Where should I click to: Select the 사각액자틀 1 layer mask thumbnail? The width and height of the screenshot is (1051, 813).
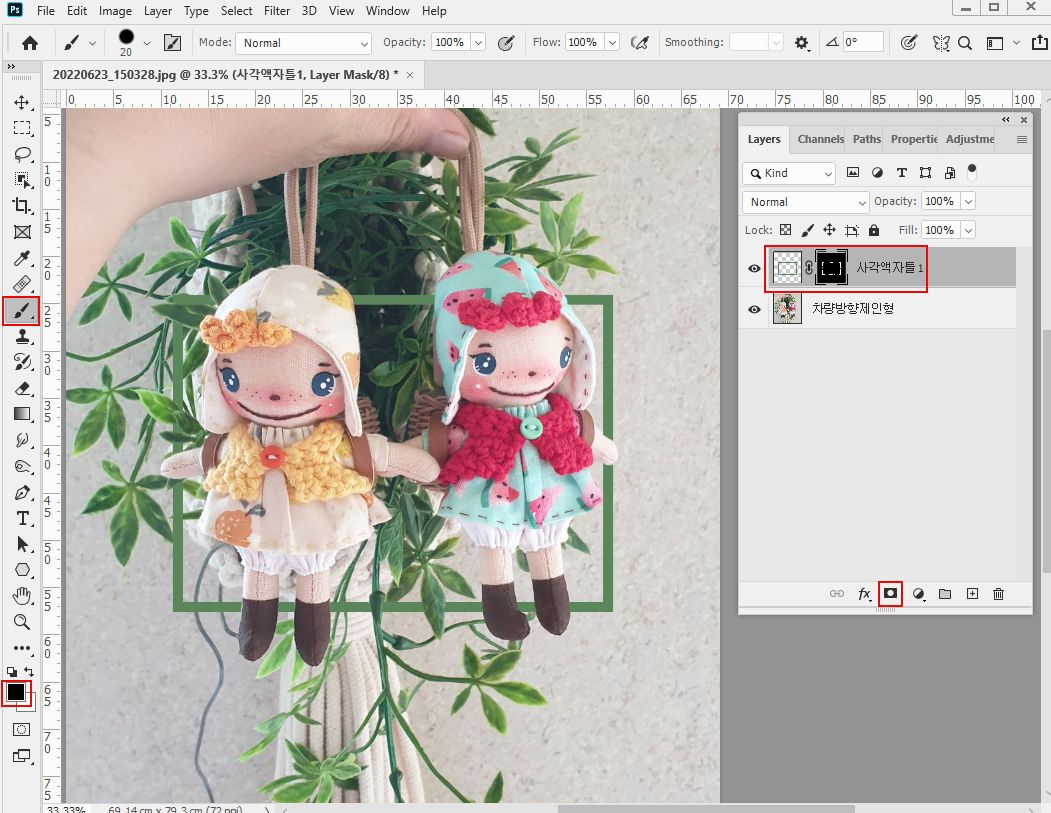click(831, 268)
